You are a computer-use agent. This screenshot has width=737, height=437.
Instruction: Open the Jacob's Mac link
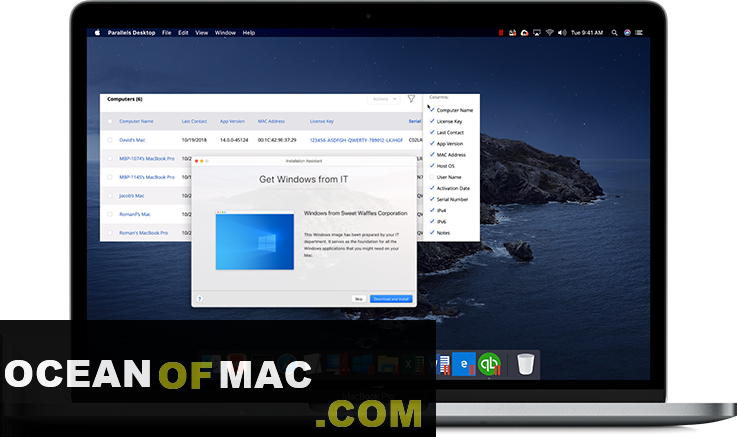click(x=132, y=195)
